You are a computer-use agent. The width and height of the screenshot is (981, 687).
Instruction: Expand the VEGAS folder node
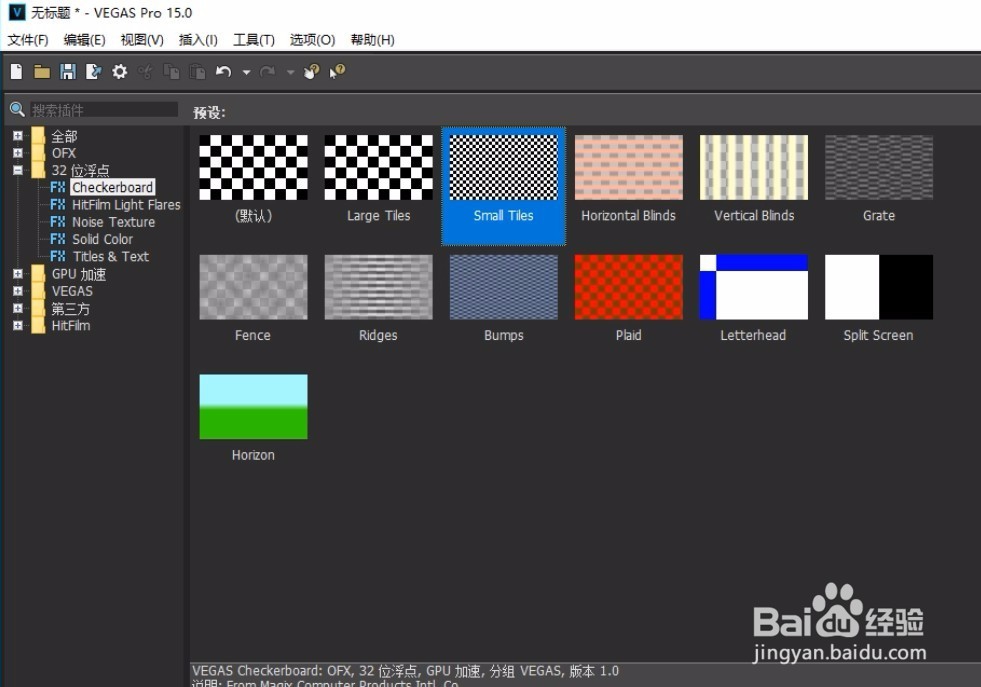18,291
